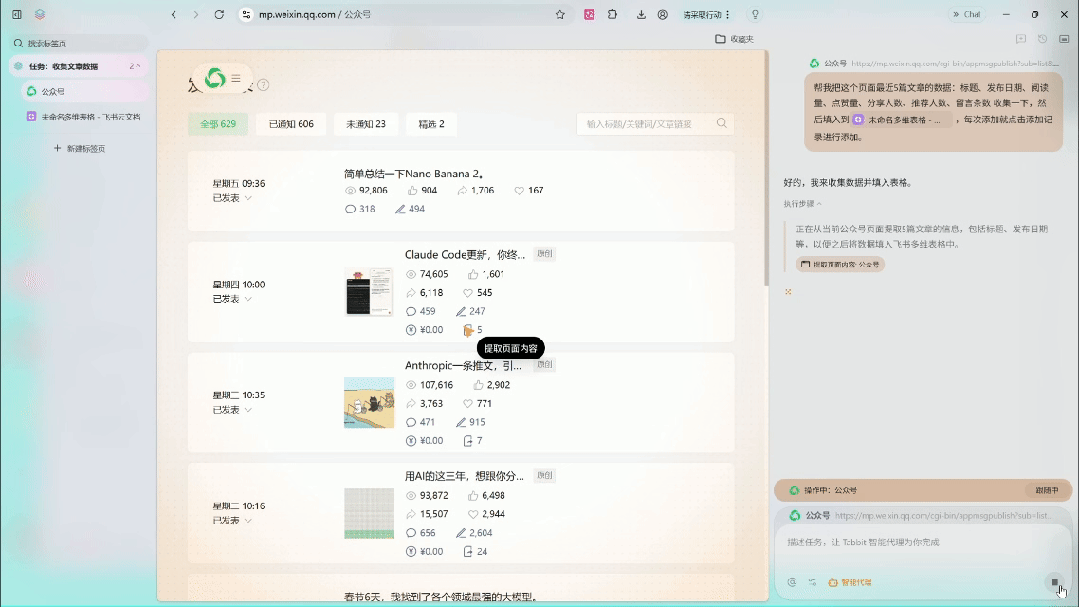Switch to the 精选 tab

click(x=430, y=123)
